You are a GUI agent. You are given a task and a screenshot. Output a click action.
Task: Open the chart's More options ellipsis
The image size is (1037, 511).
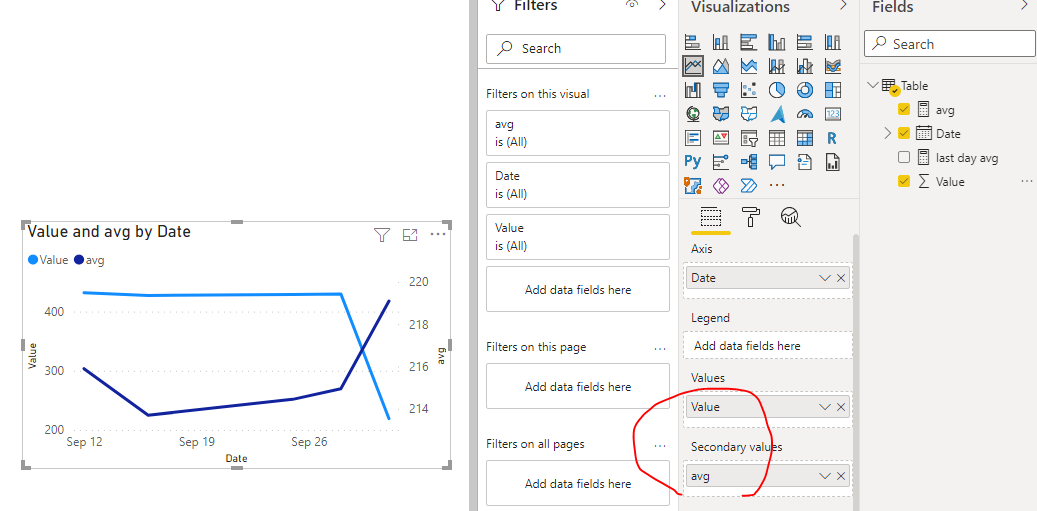click(438, 234)
